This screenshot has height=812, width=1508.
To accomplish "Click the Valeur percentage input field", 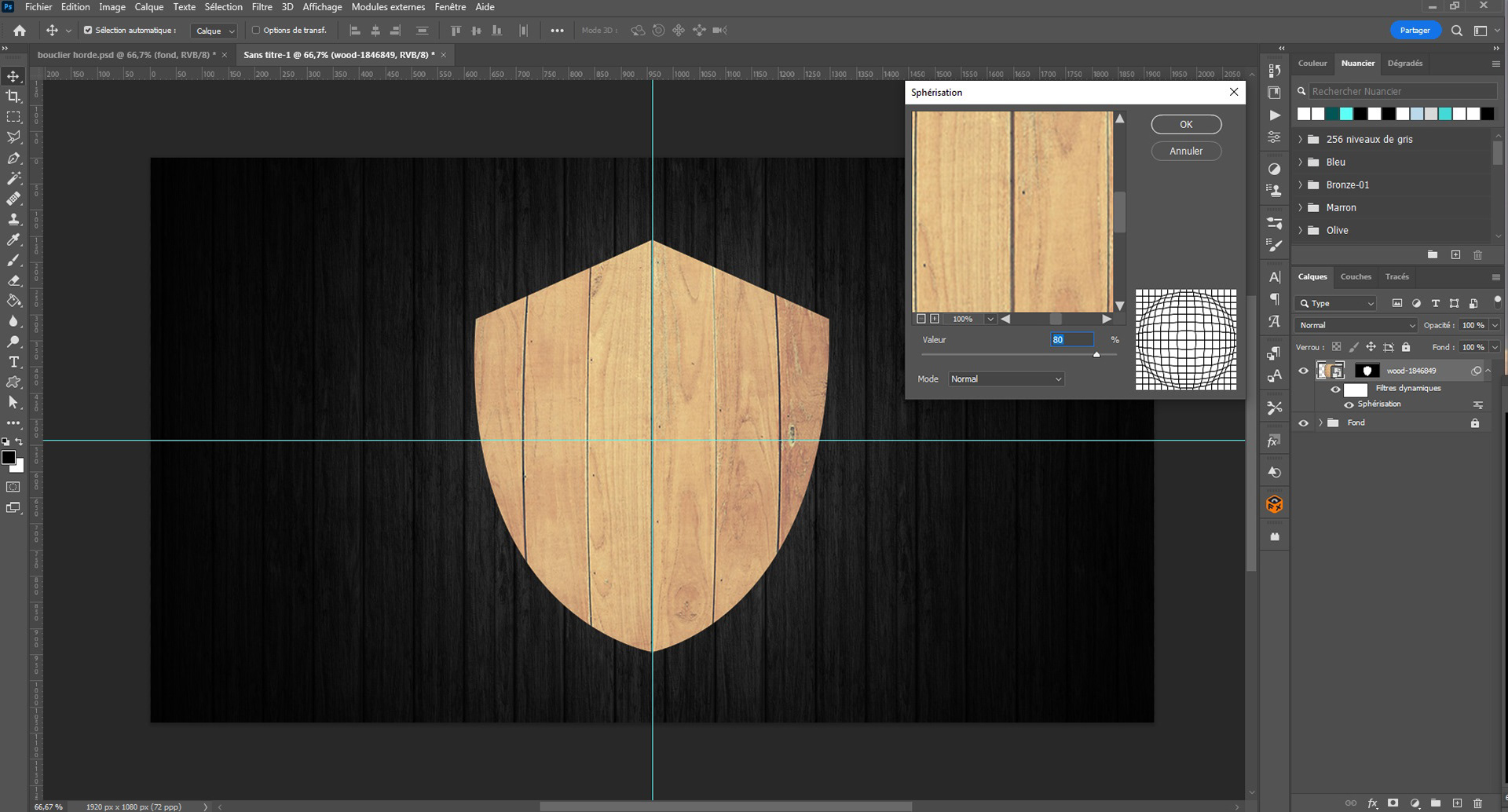I will coord(1072,340).
